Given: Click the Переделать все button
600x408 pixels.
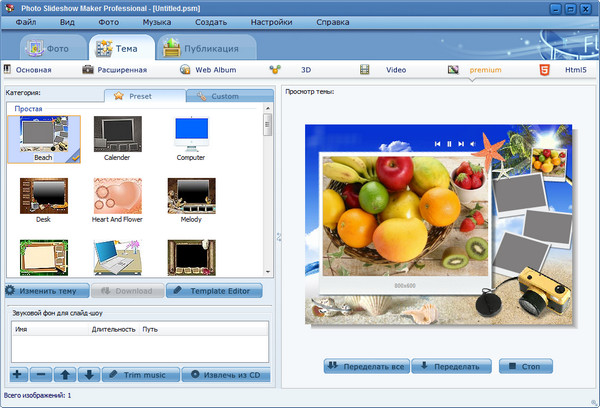Looking at the screenshot, I should (x=367, y=366).
